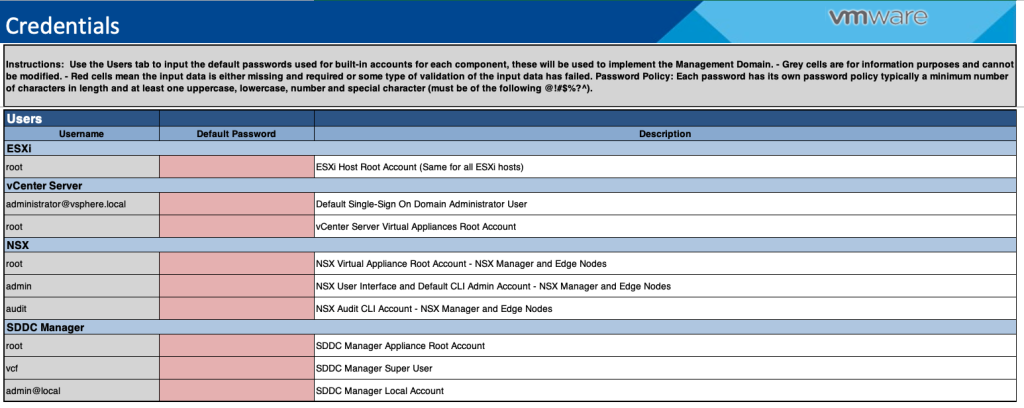The width and height of the screenshot is (1024, 408).
Task: Click the vCenter Server root password cell
Action: [x=236, y=227]
